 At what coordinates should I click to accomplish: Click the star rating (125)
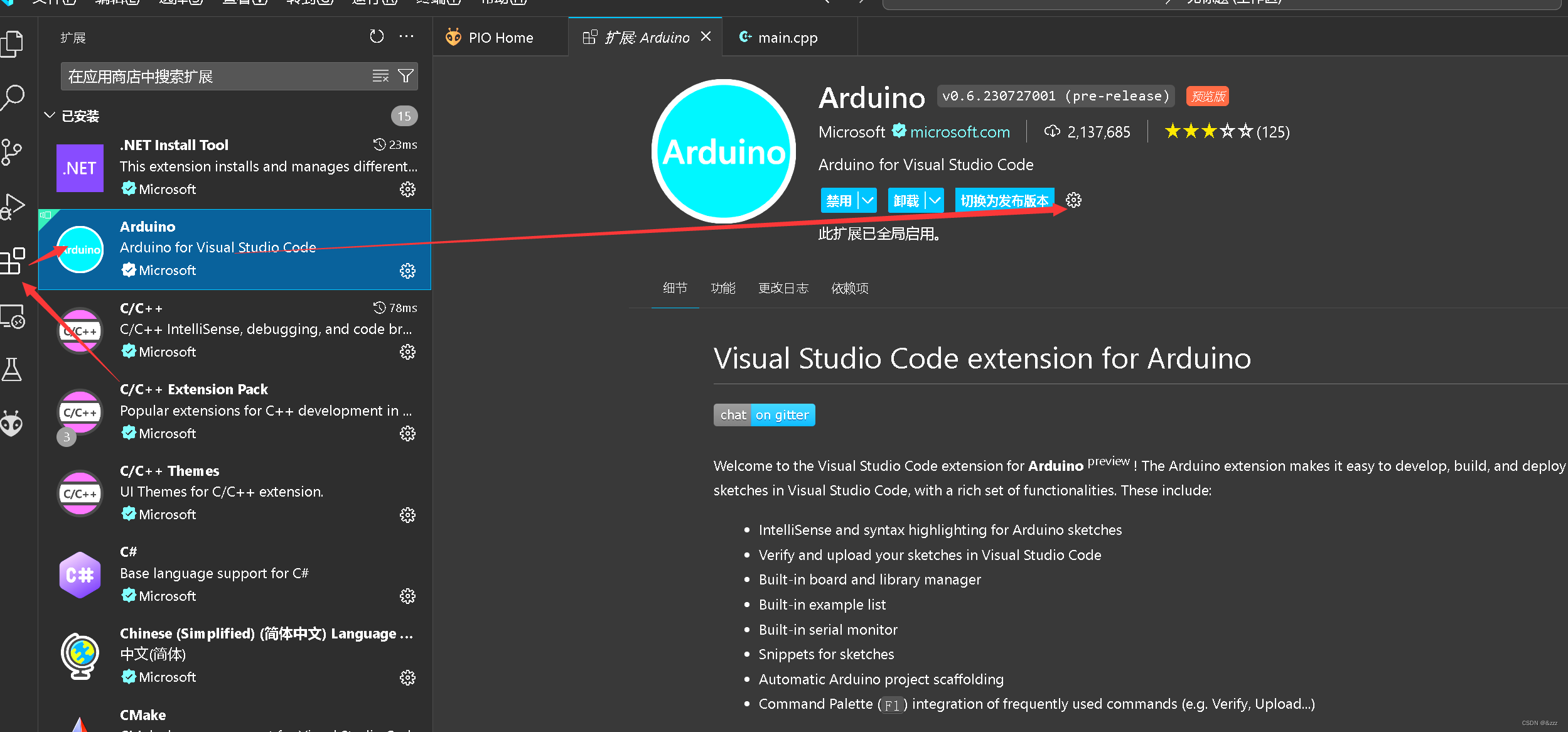[x=1227, y=131]
